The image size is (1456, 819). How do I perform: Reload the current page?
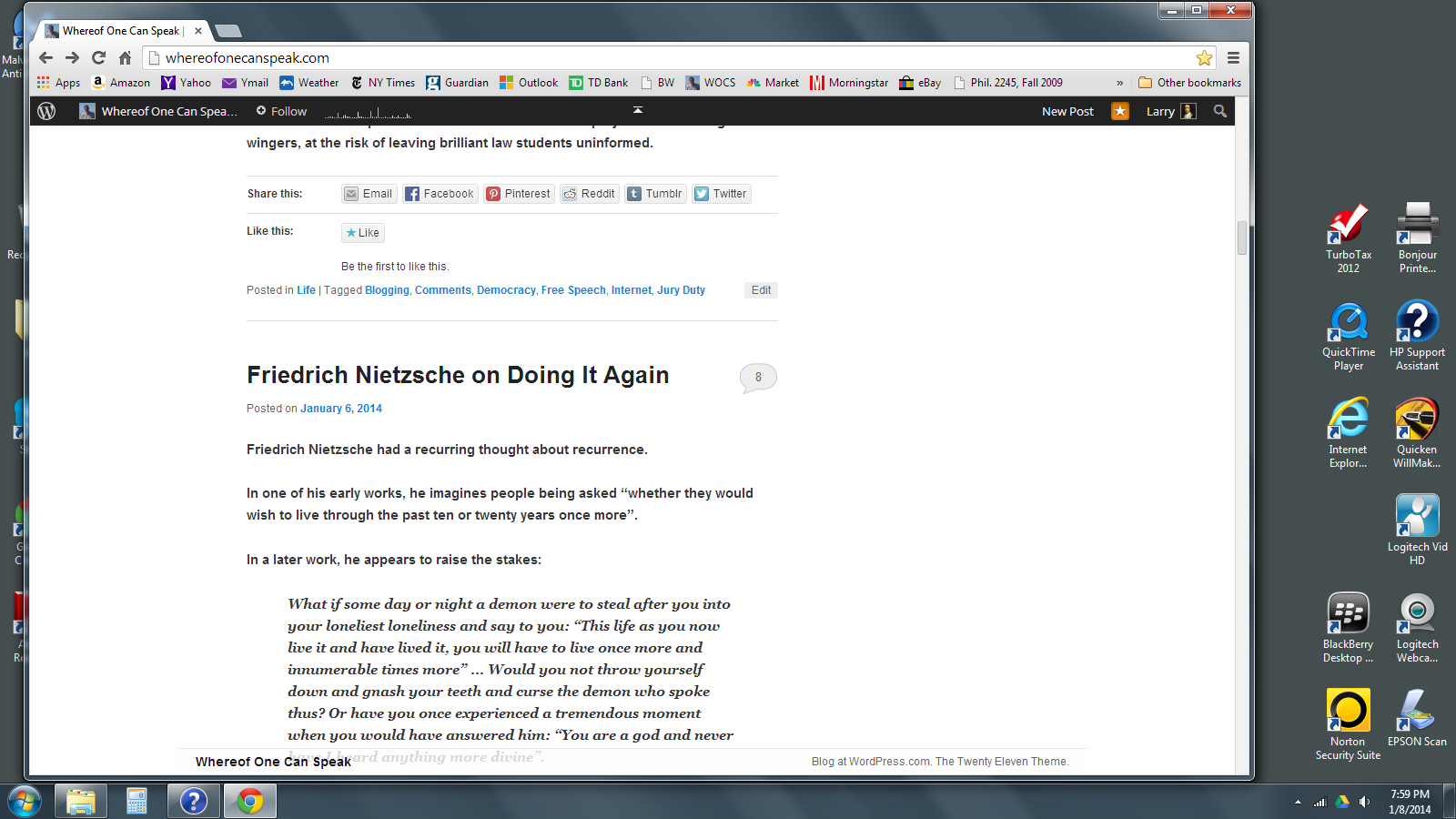[98, 58]
